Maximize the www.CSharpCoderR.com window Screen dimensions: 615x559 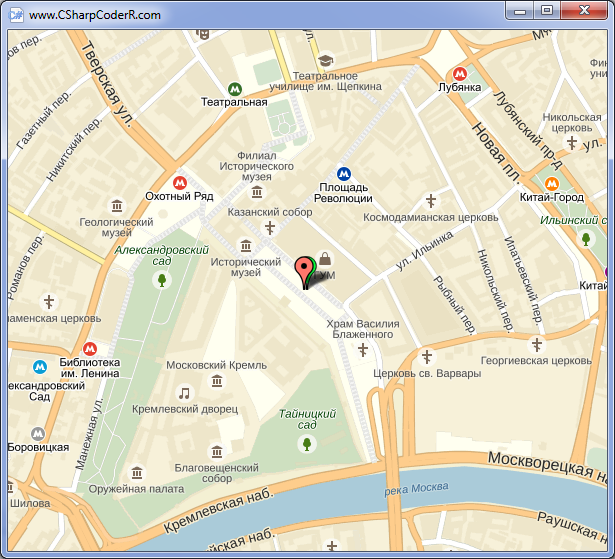(547, 11)
